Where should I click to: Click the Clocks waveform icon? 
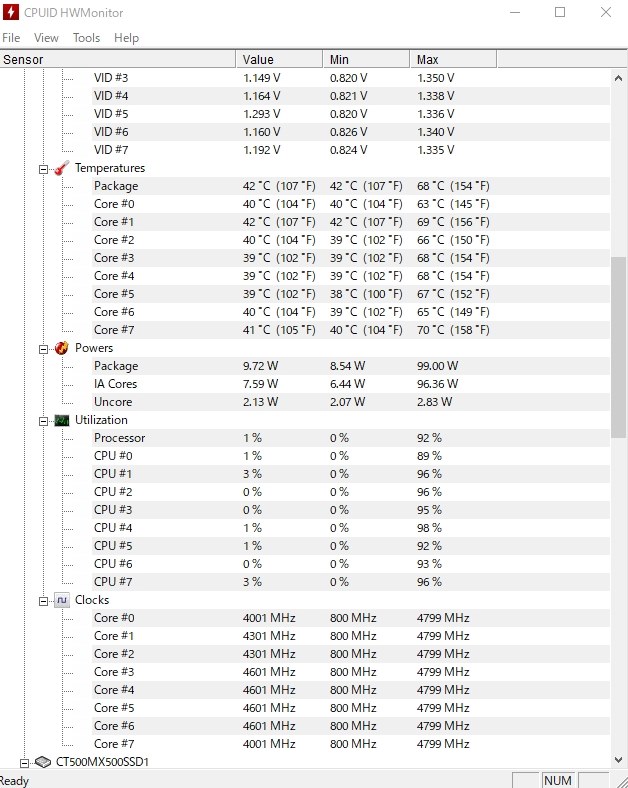click(62, 600)
